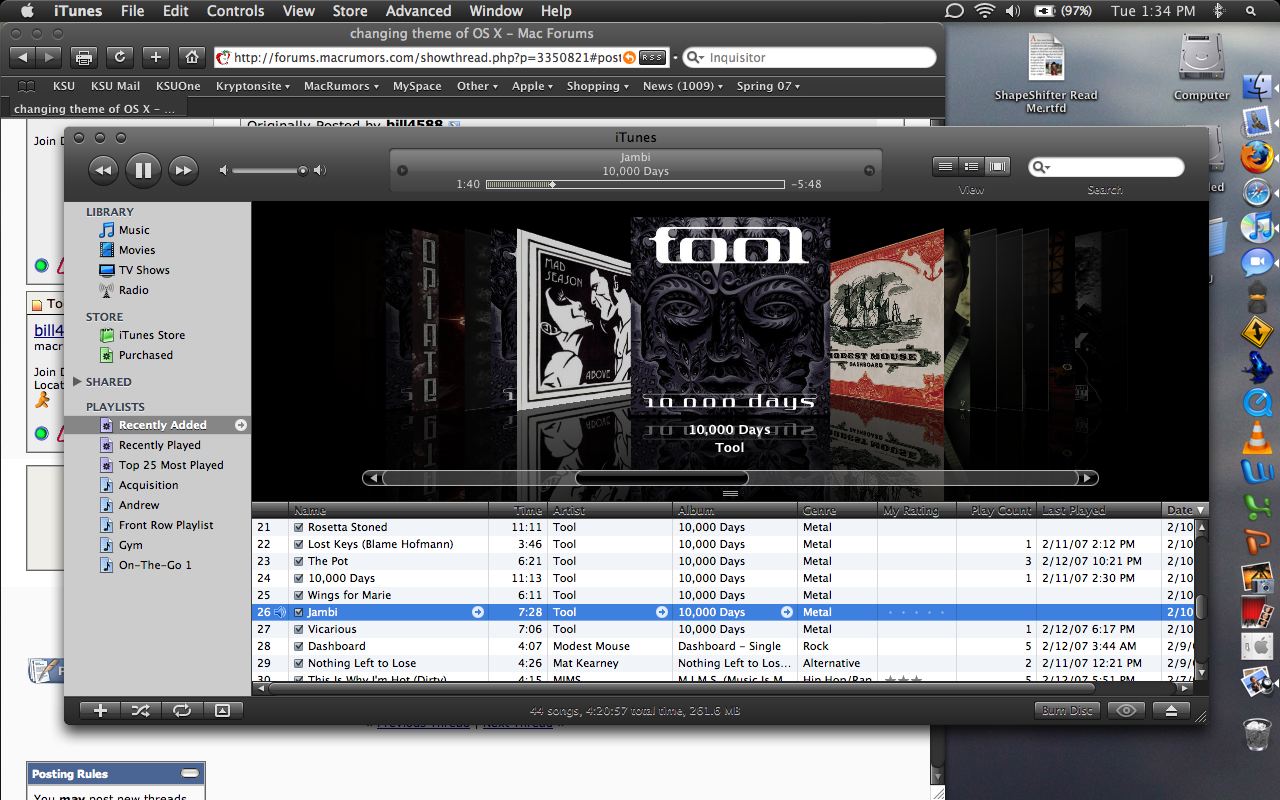1280x800 pixels.
Task: Sort songs by Last Played column
Action: (x=1099, y=510)
